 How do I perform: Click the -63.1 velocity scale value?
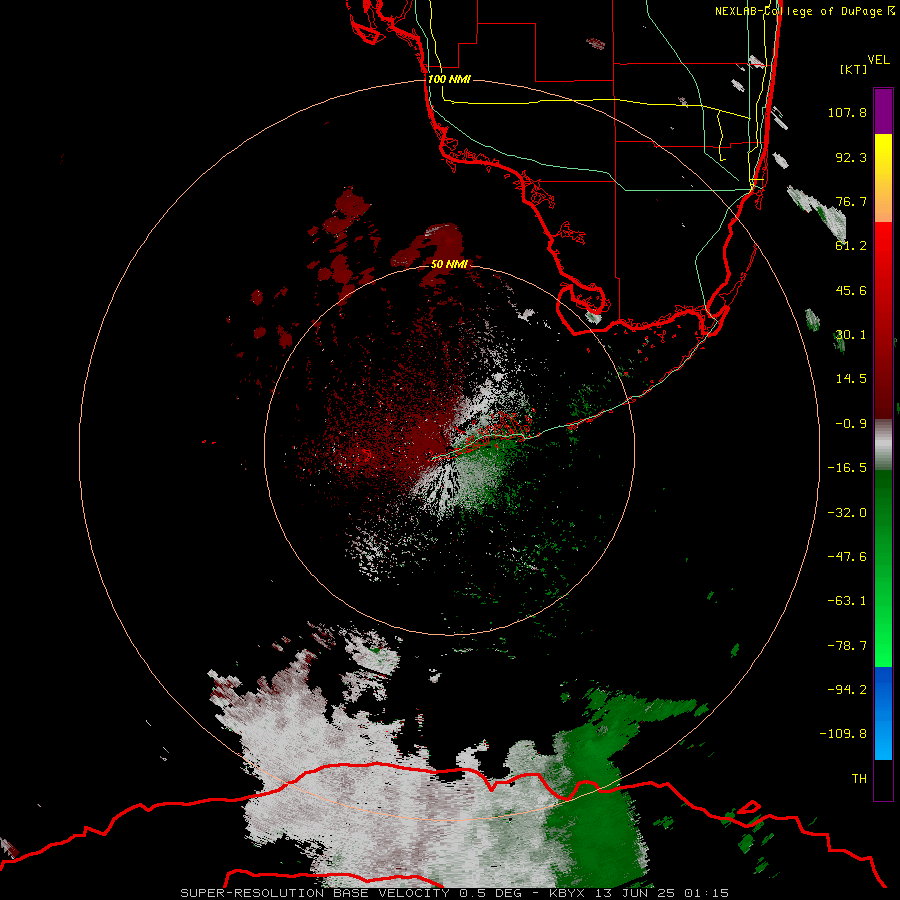pos(847,601)
